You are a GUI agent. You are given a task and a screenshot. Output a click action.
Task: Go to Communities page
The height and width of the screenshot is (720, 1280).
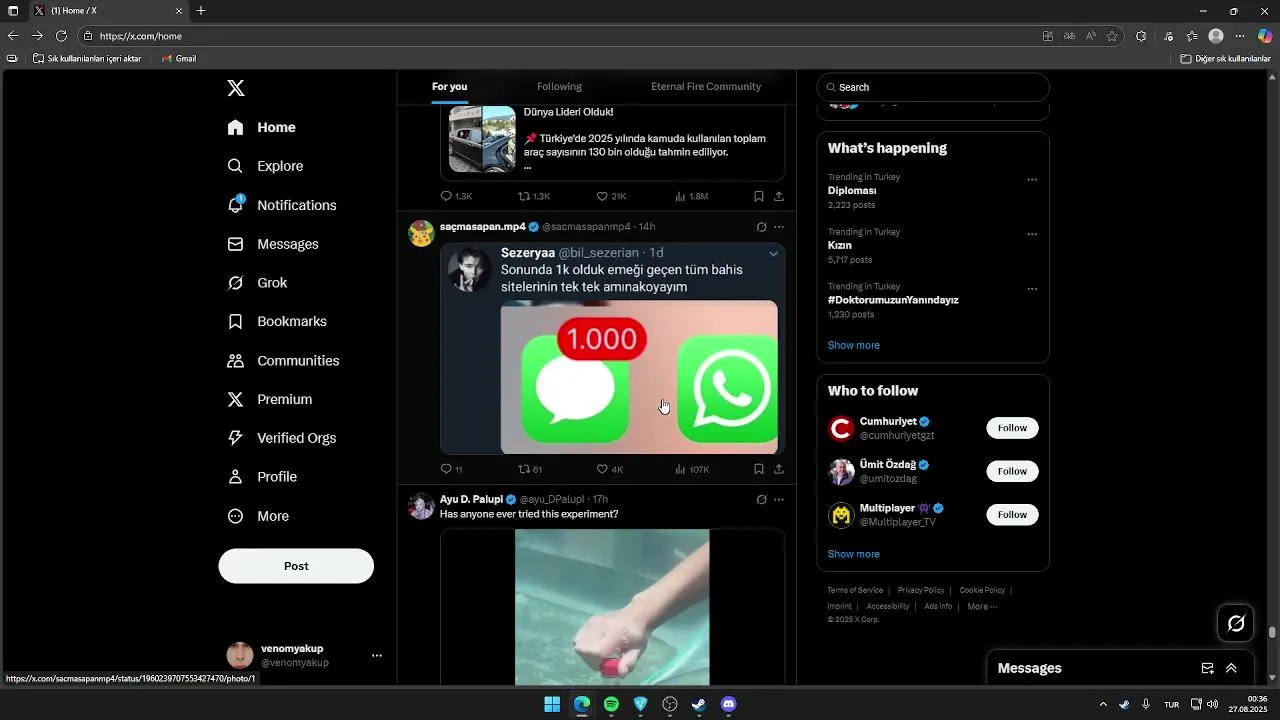pyautogui.click(x=283, y=360)
